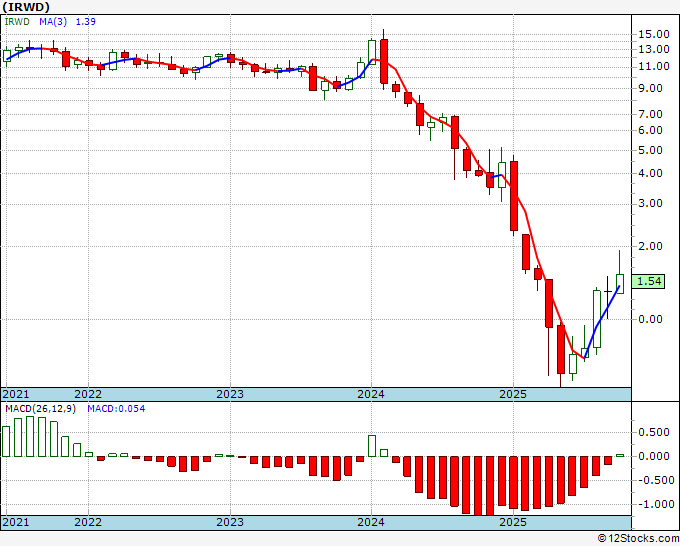The height and width of the screenshot is (546, 680).
Task: Click the MACD:0.054 value label
Action: [x=116, y=409]
